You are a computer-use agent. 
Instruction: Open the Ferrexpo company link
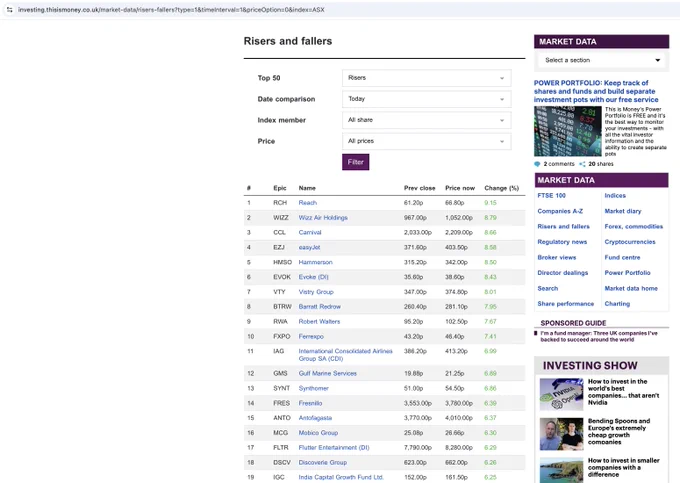(x=311, y=336)
